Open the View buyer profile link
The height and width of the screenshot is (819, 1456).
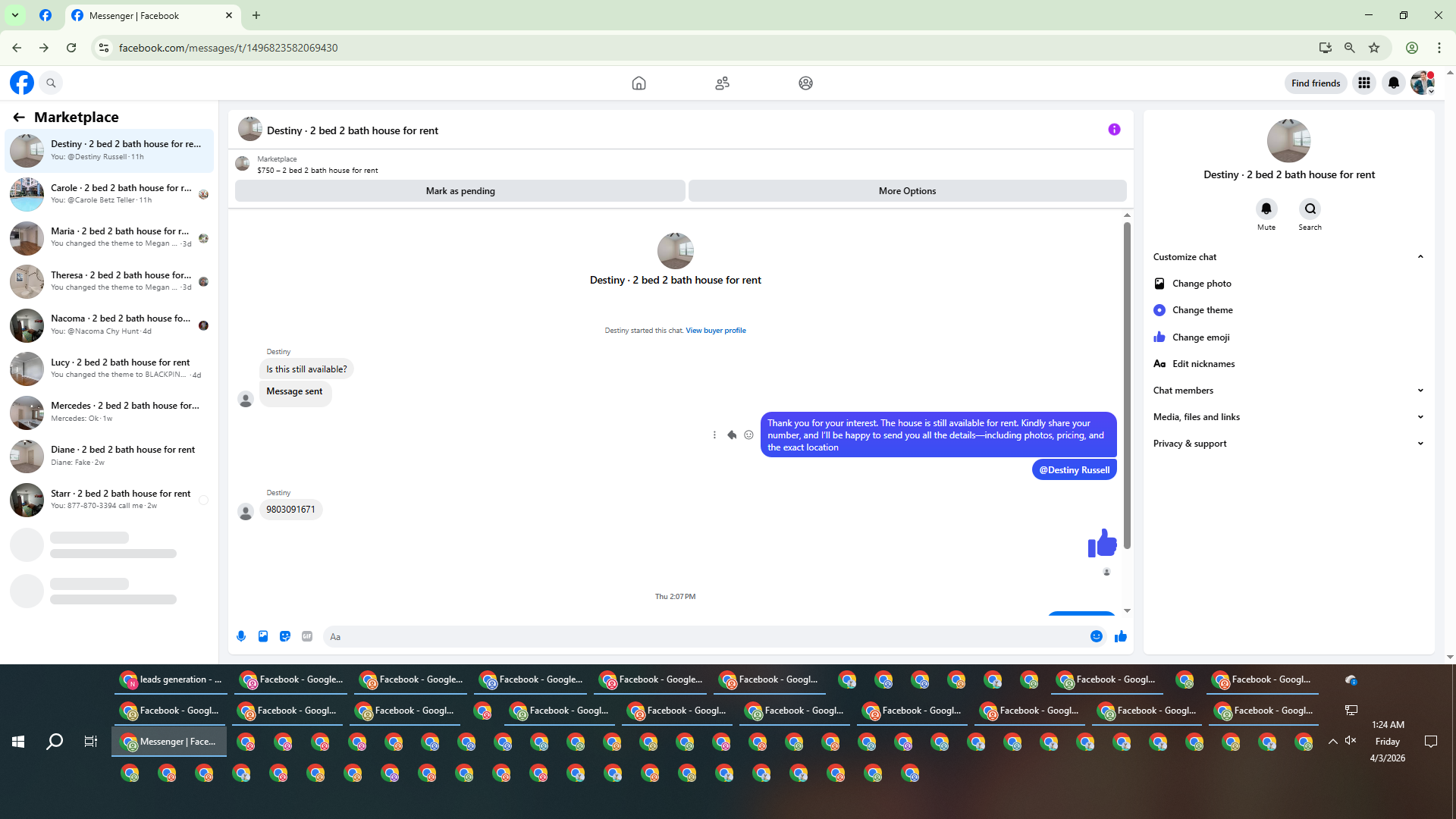(715, 331)
